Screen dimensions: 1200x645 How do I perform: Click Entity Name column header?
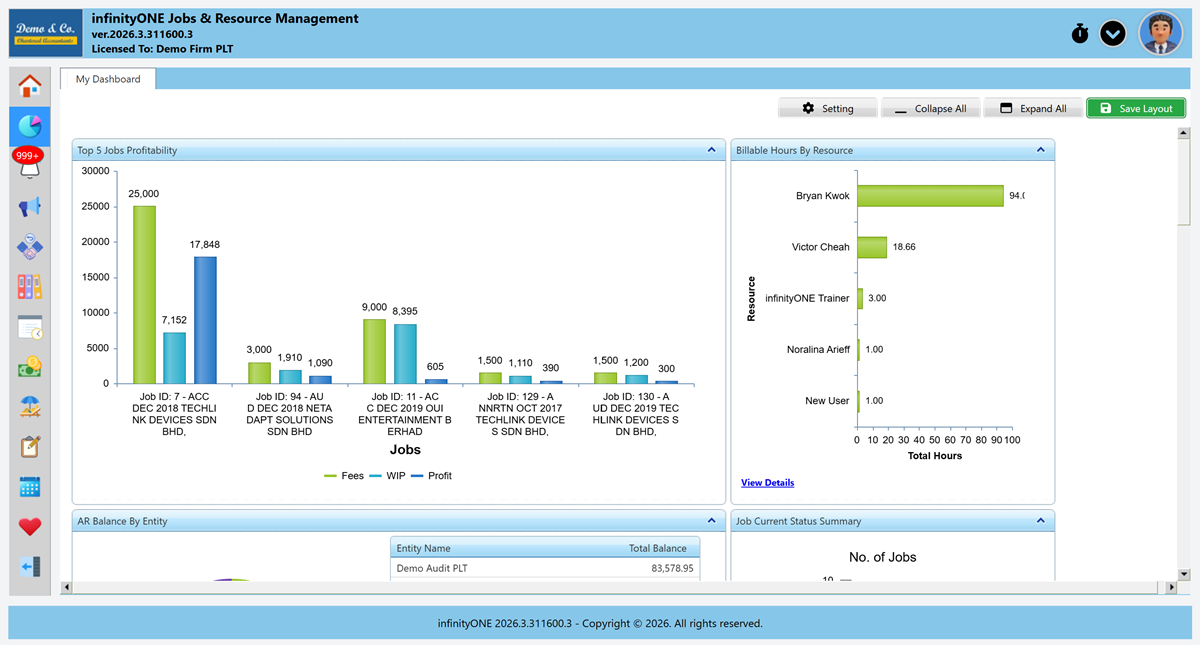(x=424, y=548)
